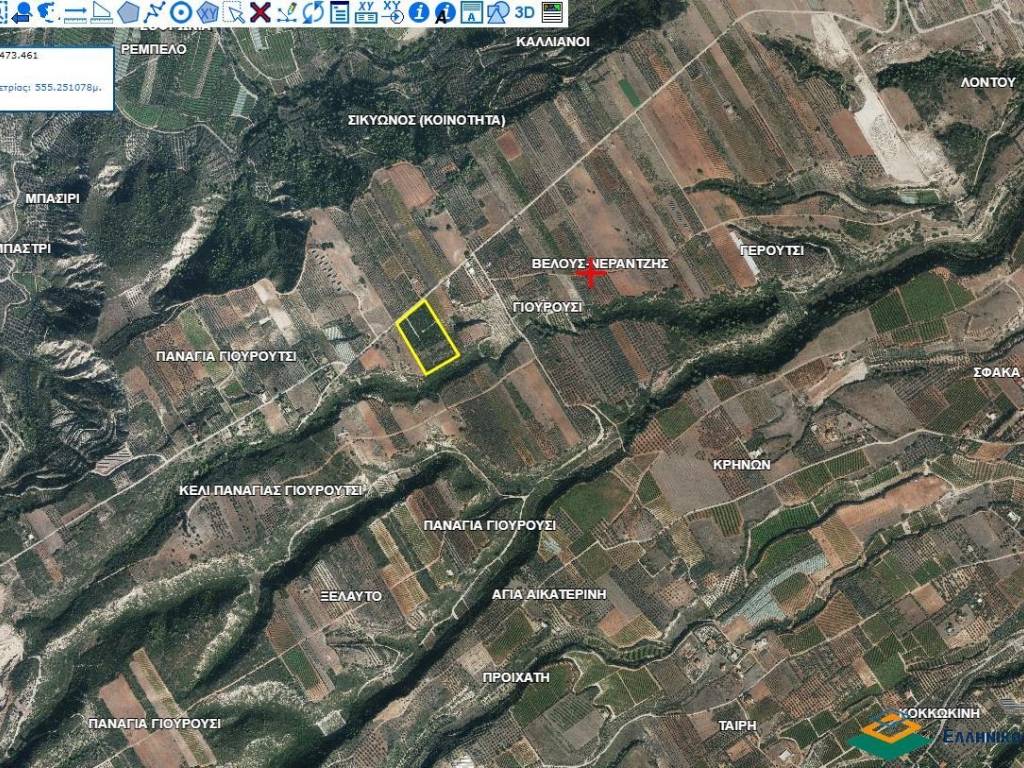Open the document list panel icon
The image size is (1024, 768).
pyautogui.click(x=340, y=12)
